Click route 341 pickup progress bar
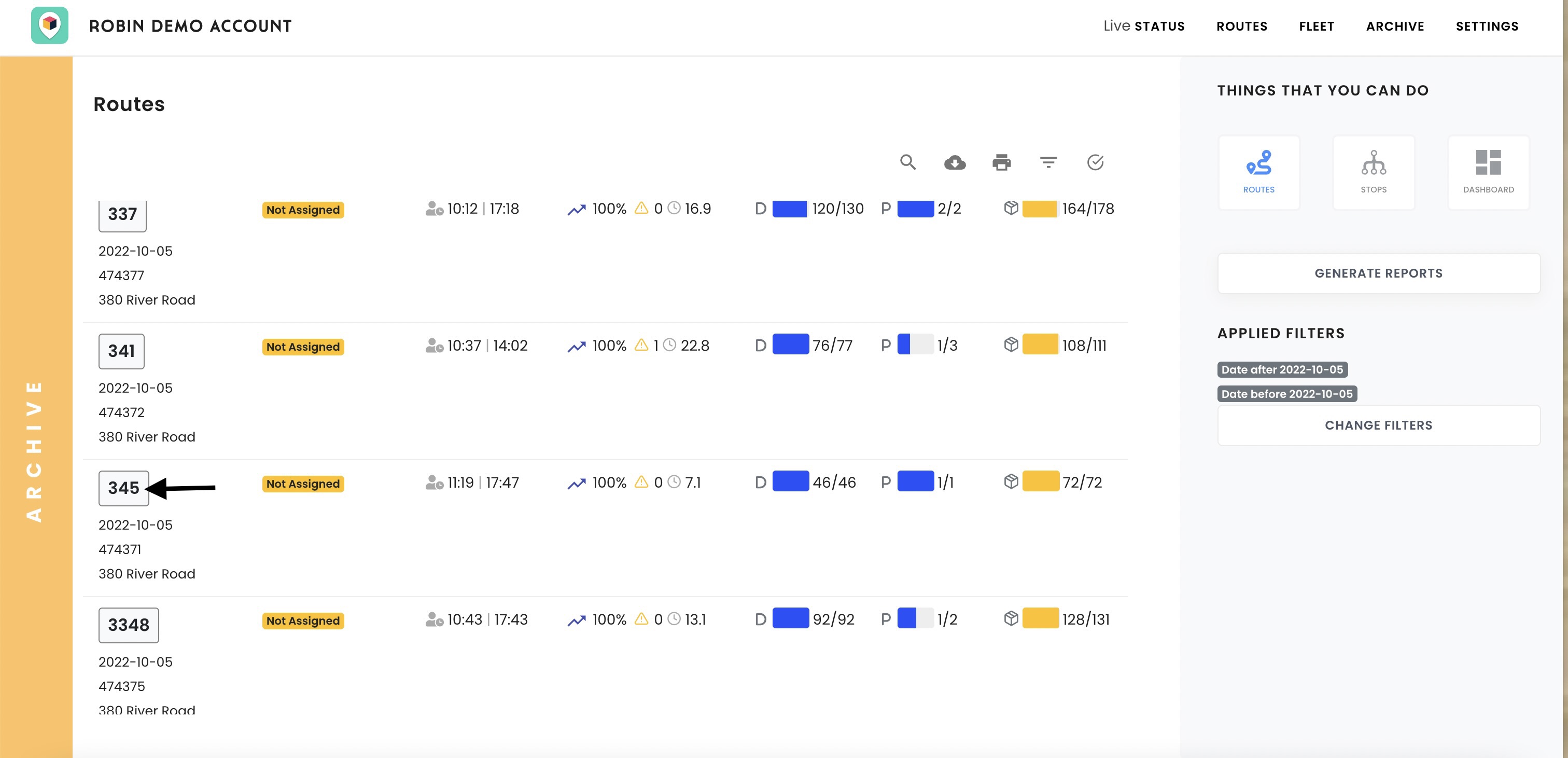Screen dimensions: 1568x758 click(x=915, y=344)
